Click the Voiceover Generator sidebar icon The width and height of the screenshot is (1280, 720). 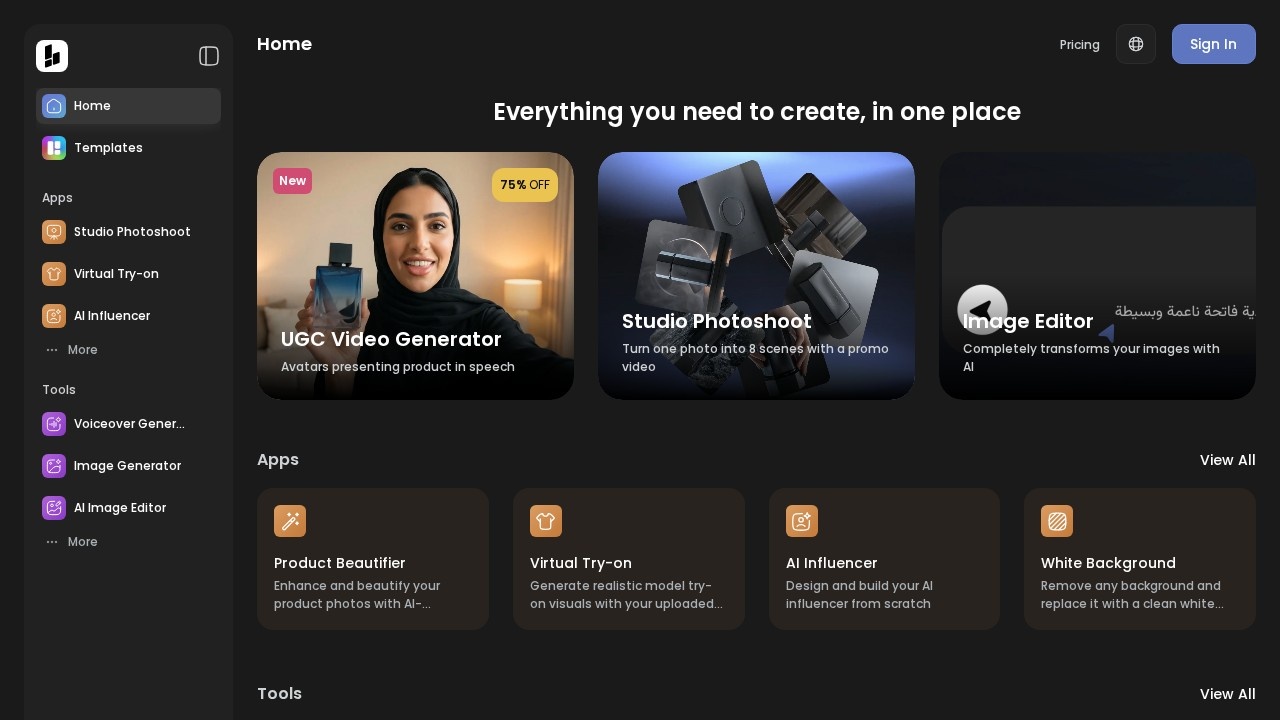(54, 424)
